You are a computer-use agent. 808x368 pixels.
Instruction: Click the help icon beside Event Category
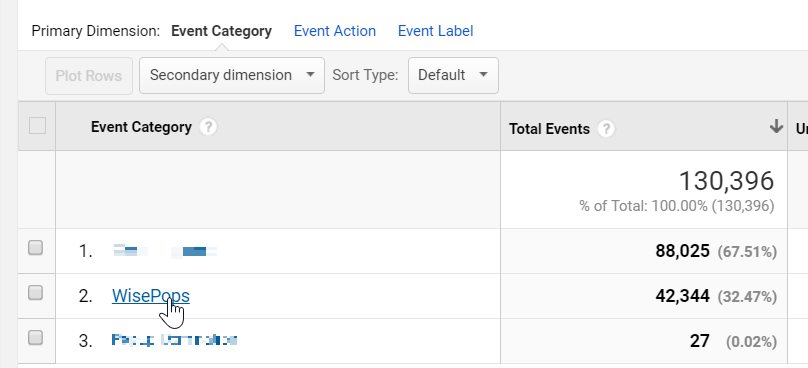(208, 127)
